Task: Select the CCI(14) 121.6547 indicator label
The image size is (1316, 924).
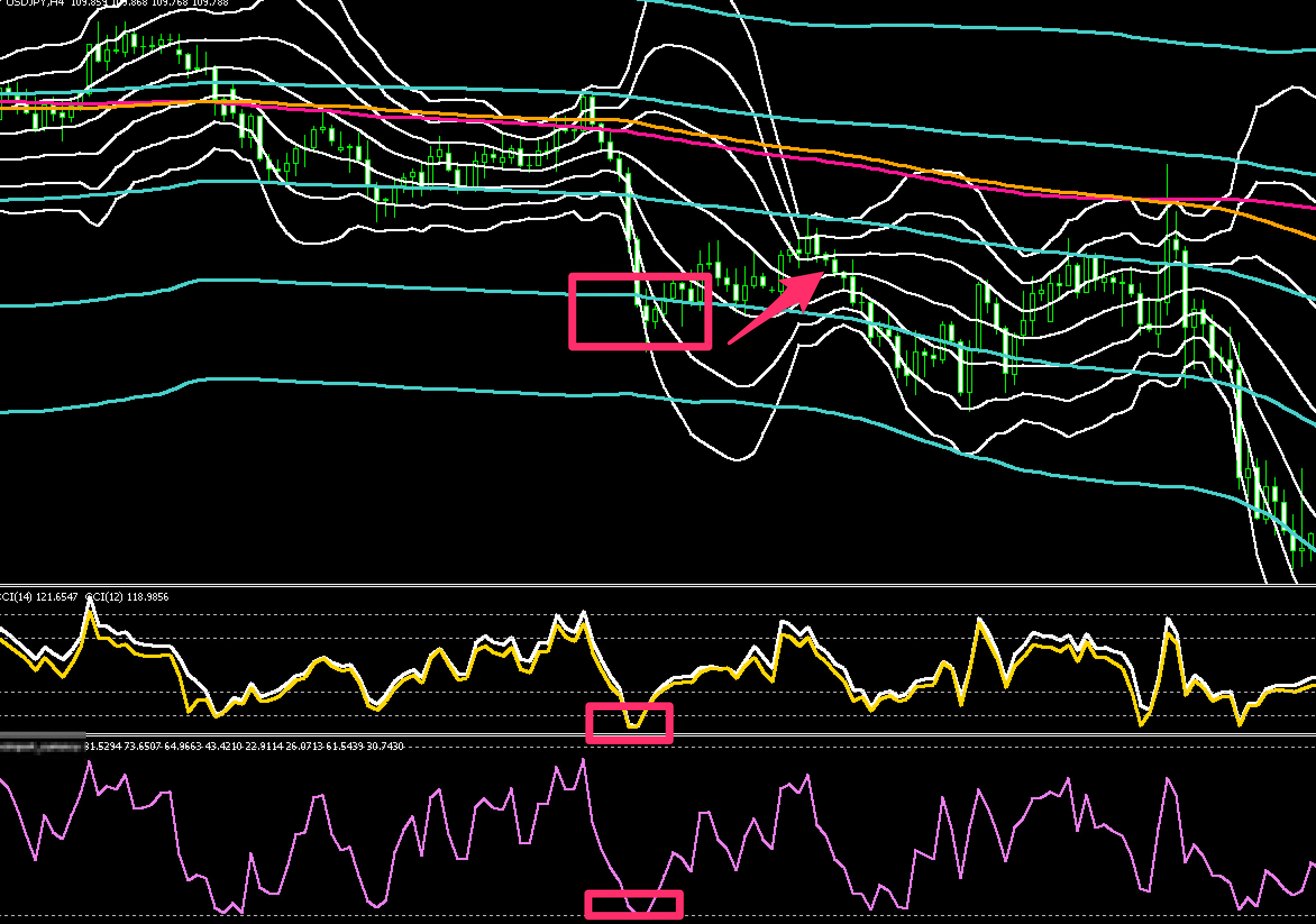Action: [38, 597]
